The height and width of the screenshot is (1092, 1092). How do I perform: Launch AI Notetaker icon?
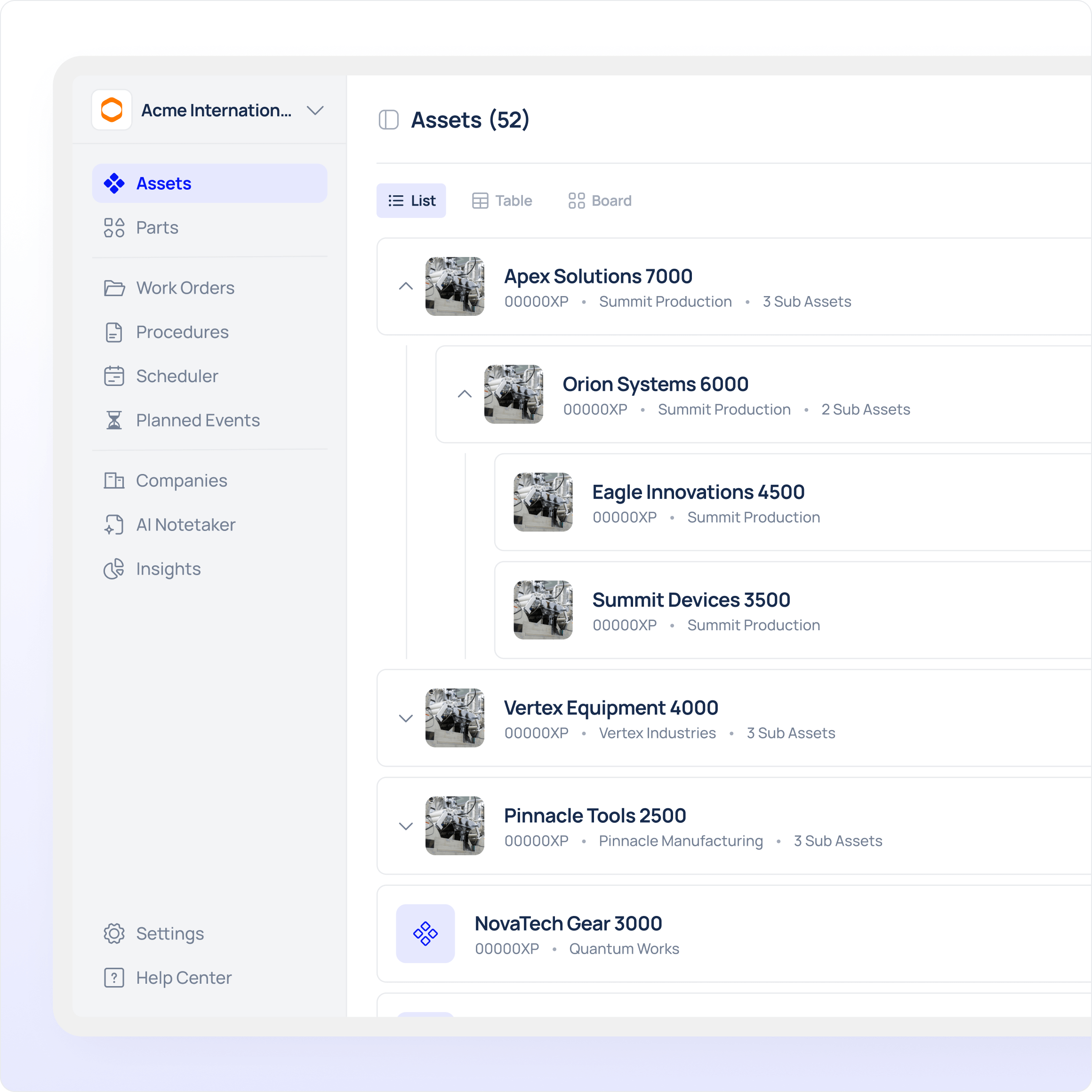tap(113, 524)
